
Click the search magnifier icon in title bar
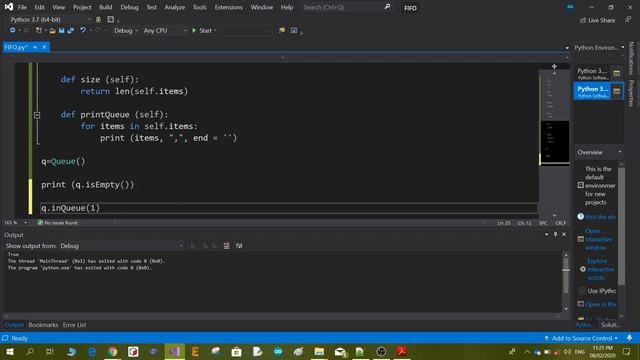pyautogui.click(x=387, y=7)
